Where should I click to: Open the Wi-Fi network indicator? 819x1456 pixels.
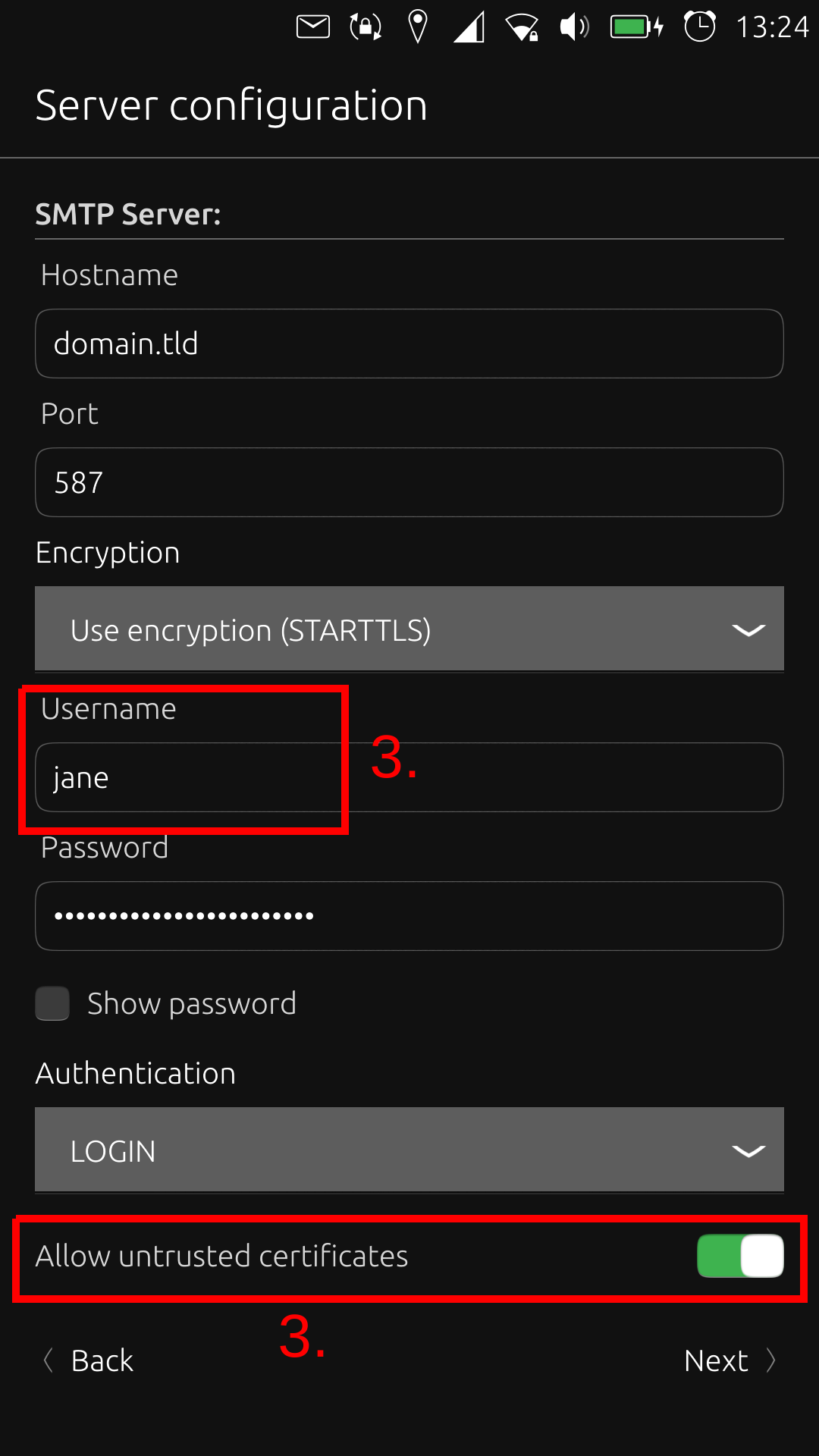(x=522, y=27)
